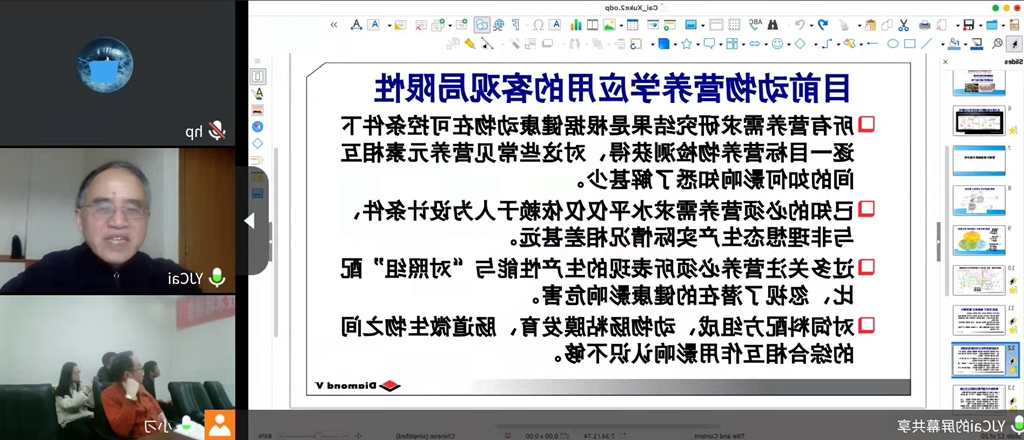1024x440 pixels.
Task: Select the Rectangle drawing tool
Action: click(910, 44)
